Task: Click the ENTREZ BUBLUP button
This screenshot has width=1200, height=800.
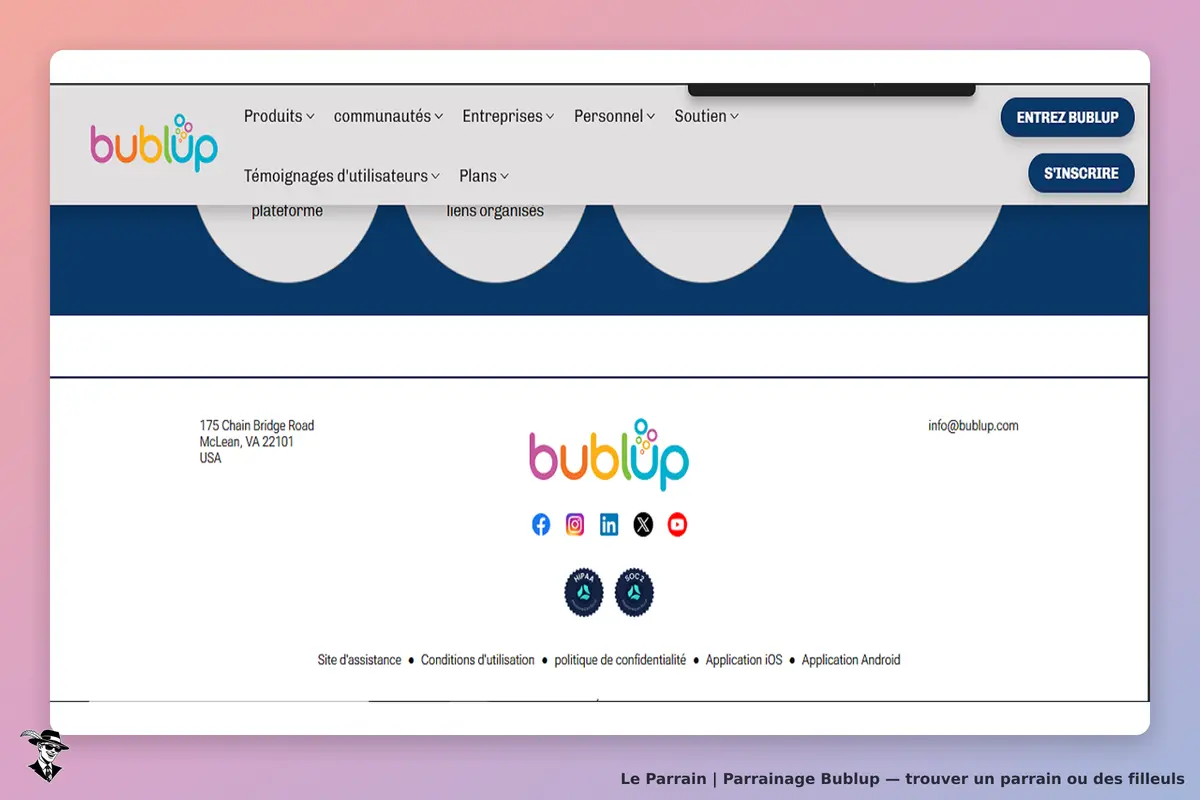Action: click(x=1068, y=117)
